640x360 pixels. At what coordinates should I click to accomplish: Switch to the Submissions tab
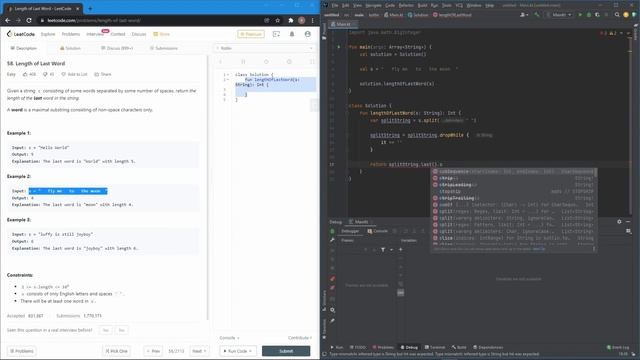tap(164, 48)
